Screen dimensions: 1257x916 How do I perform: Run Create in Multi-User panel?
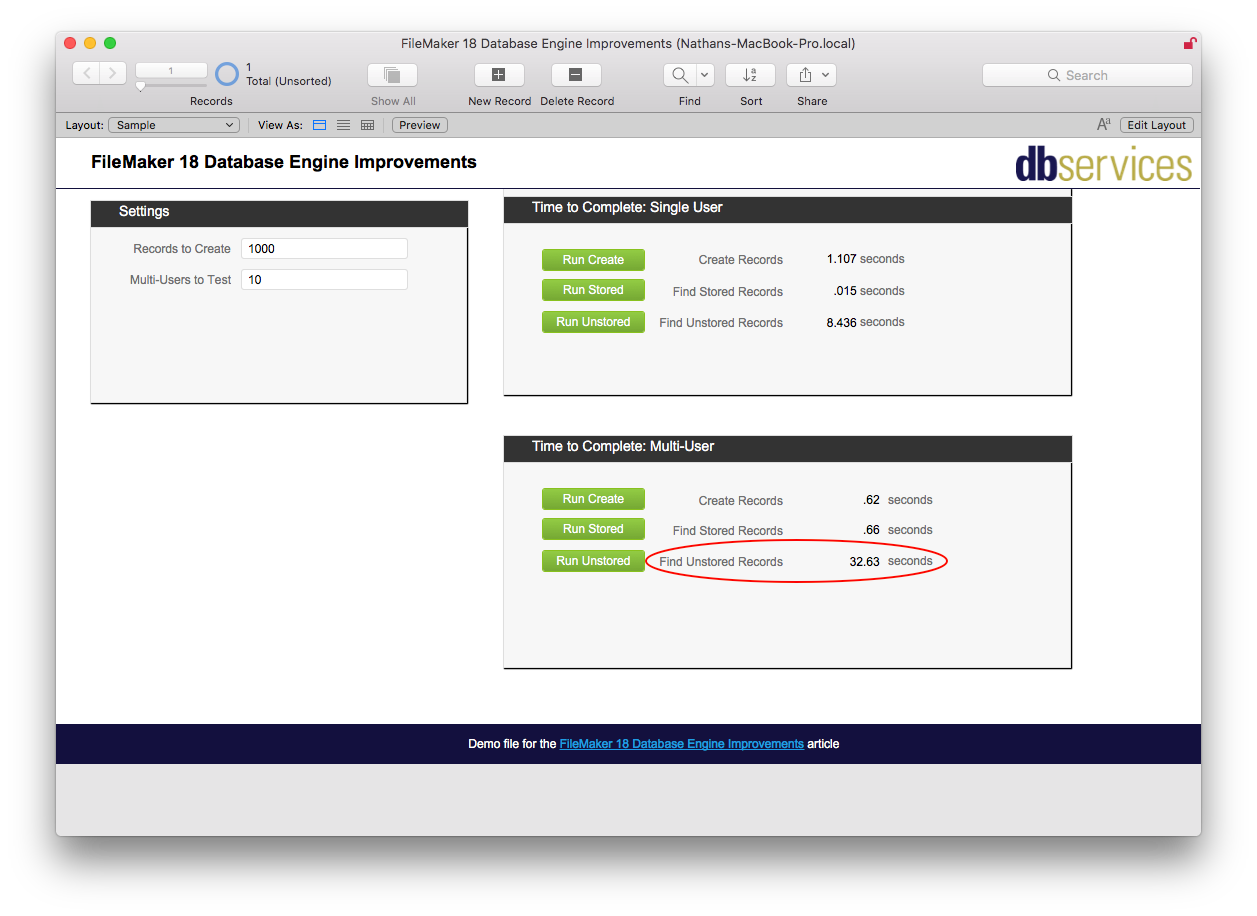click(593, 499)
